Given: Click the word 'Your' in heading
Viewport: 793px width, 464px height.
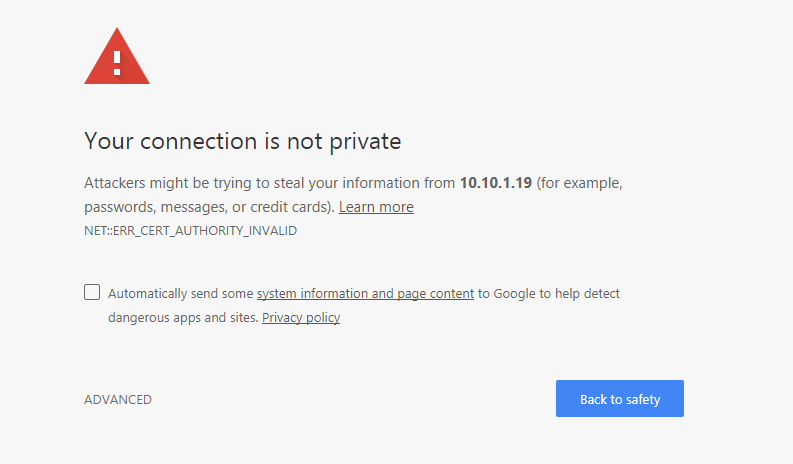Looking at the screenshot, I should coord(106,141).
